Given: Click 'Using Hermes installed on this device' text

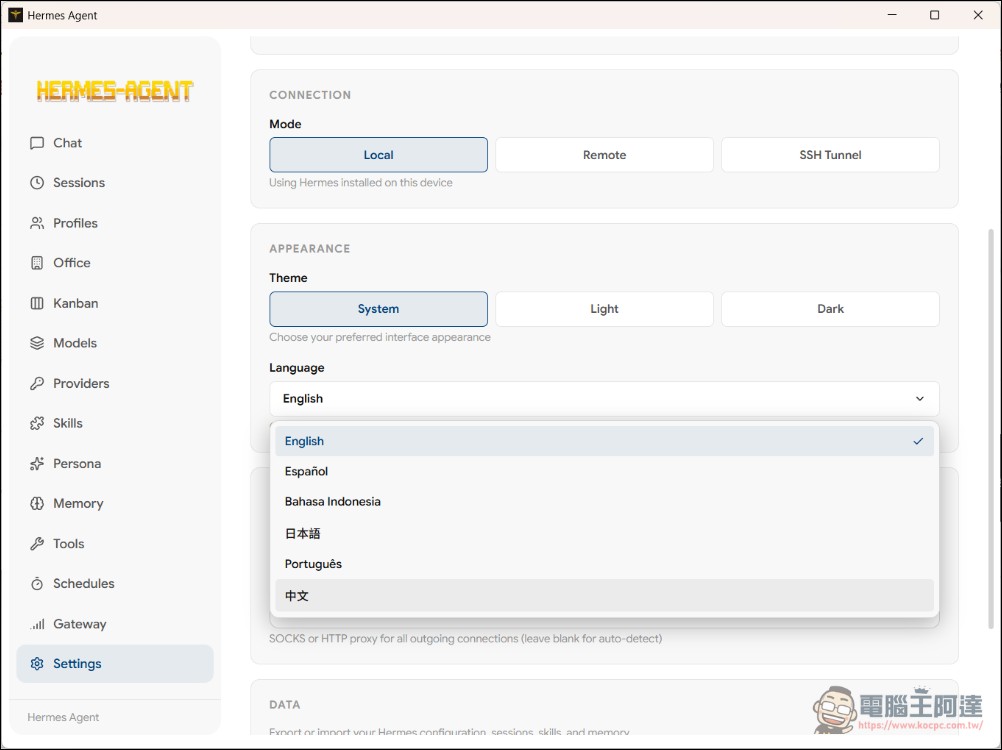Looking at the screenshot, I should pos(360,183).
